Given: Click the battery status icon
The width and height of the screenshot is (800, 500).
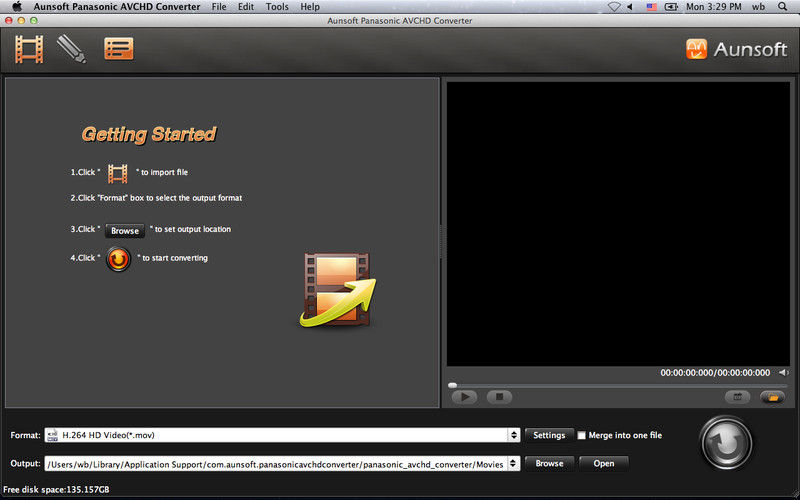Looking at the screenshot, I should coord(671,7).
